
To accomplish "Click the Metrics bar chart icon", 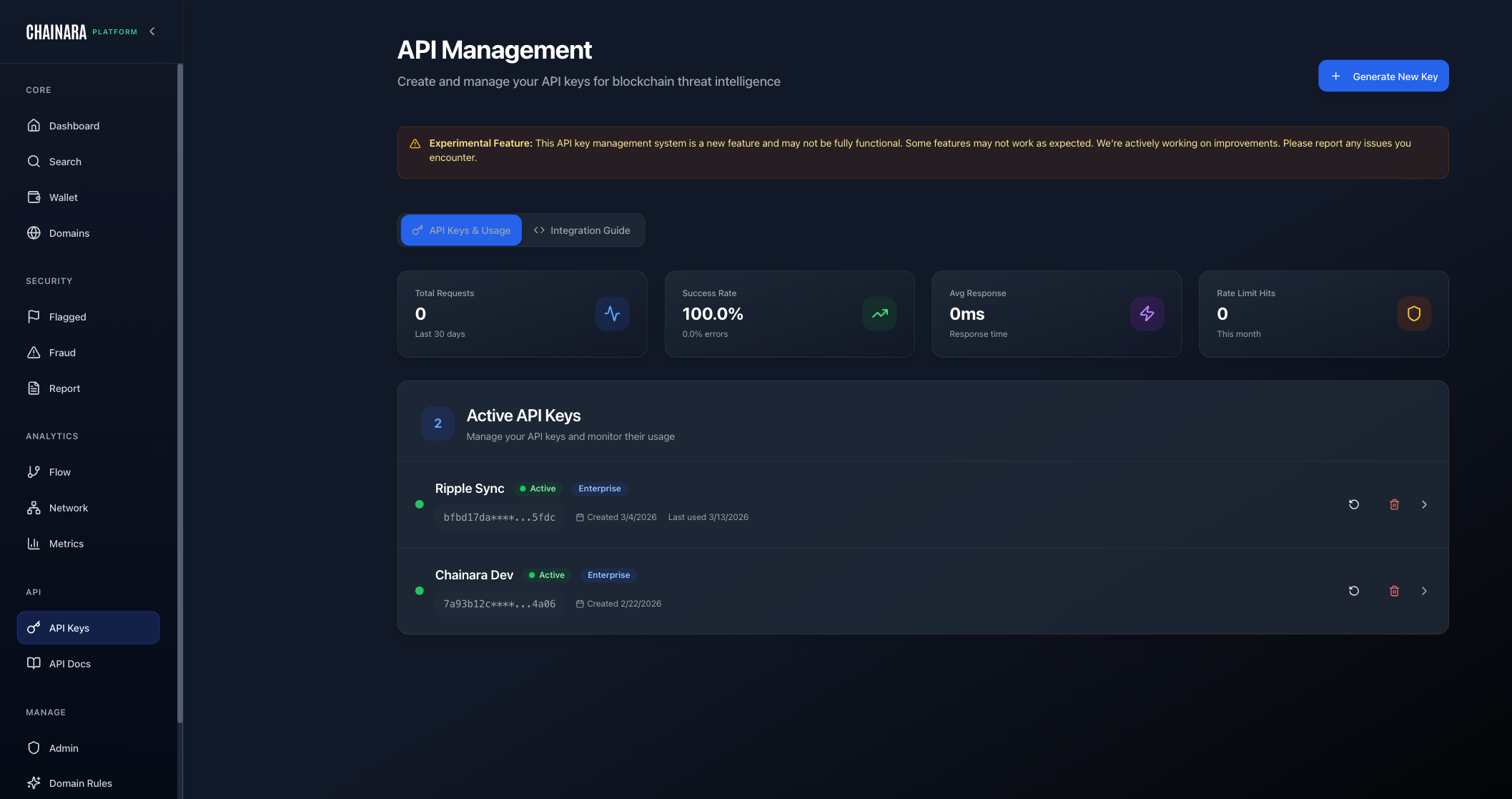I will [x=34, y=544].
